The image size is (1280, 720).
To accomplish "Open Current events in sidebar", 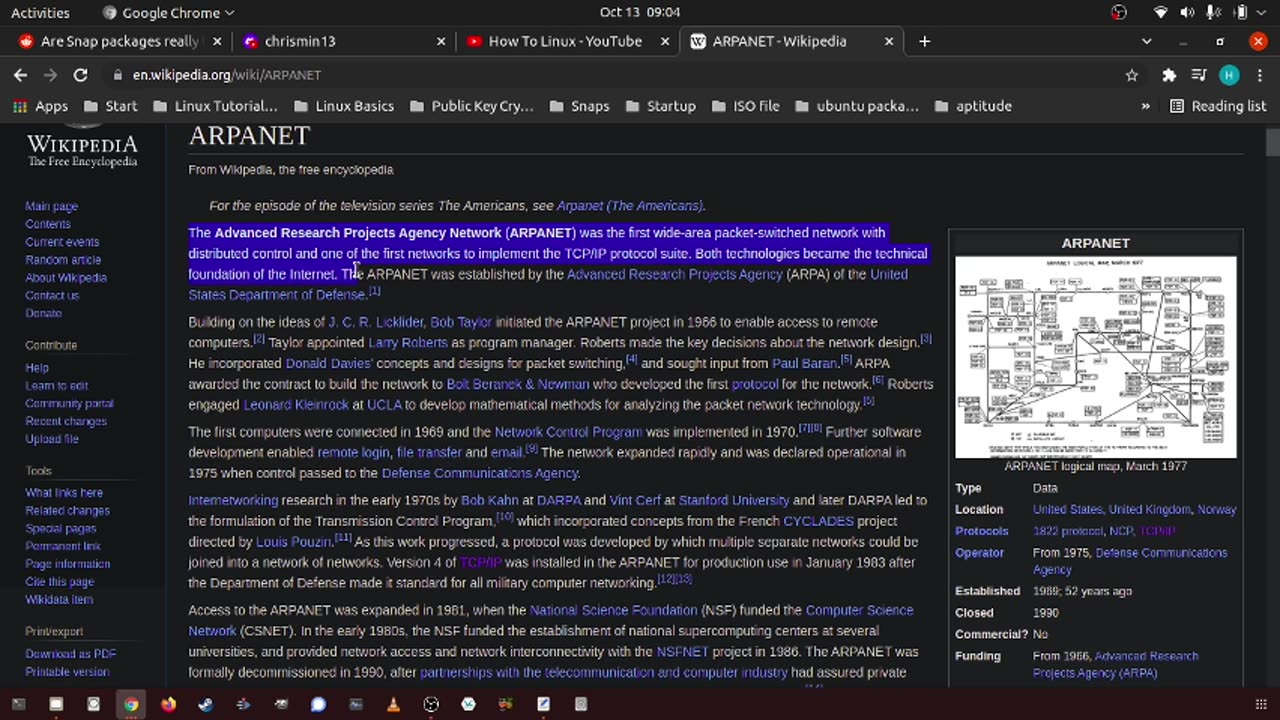I will 62,242.
